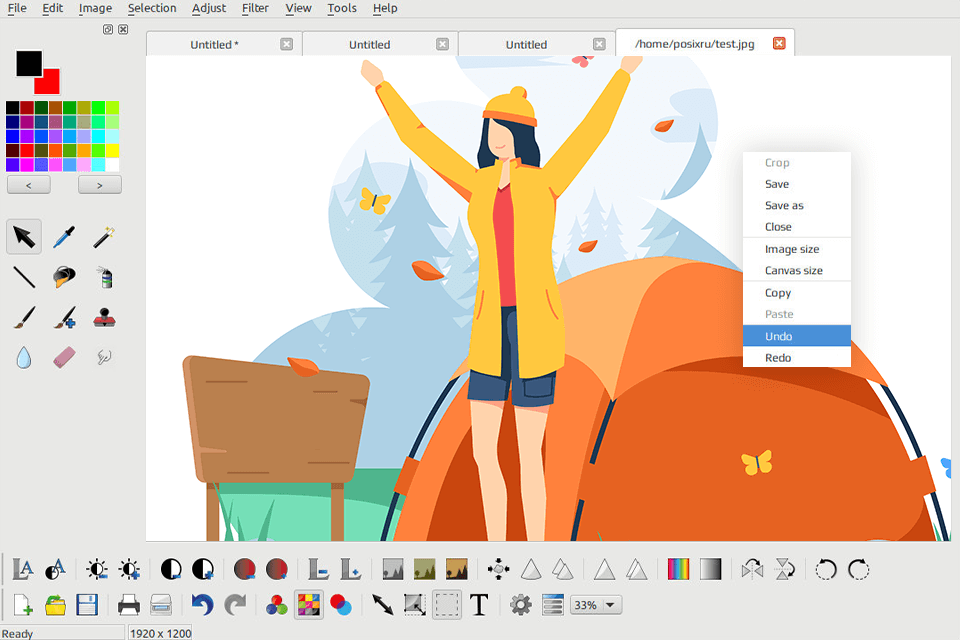Open file with the folder icon

click(55, 605)
